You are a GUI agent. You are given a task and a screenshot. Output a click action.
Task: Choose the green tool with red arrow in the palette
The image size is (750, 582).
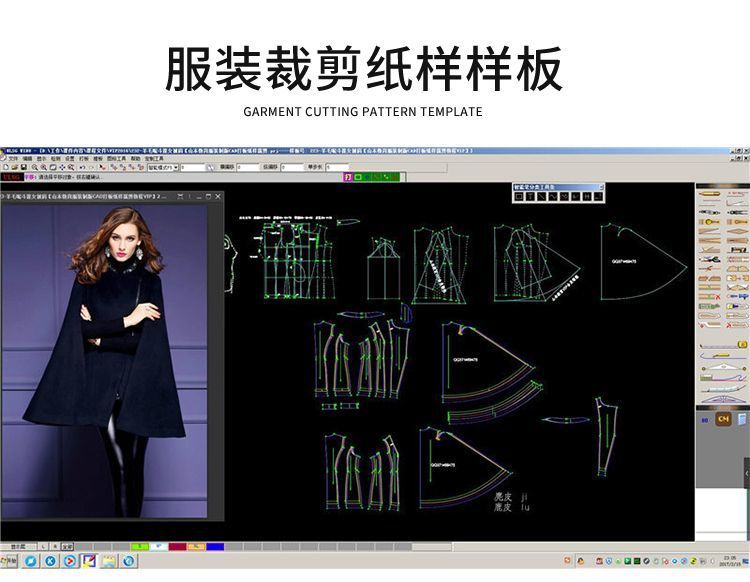tap(709, 306)
